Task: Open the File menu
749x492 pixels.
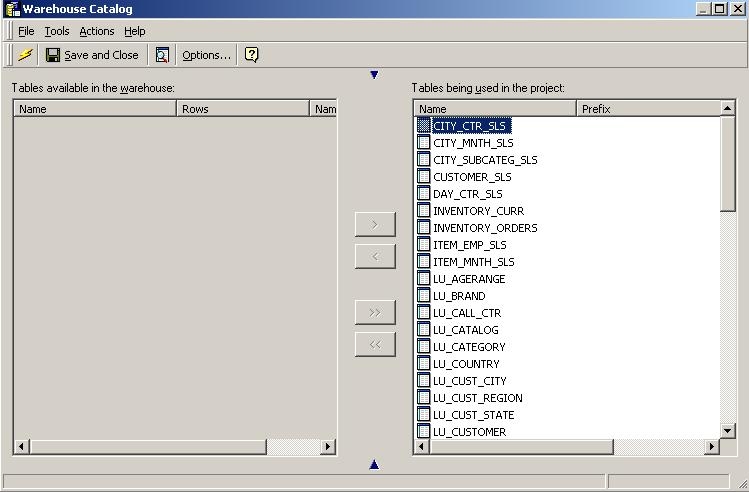Action: tap(26, 31)
